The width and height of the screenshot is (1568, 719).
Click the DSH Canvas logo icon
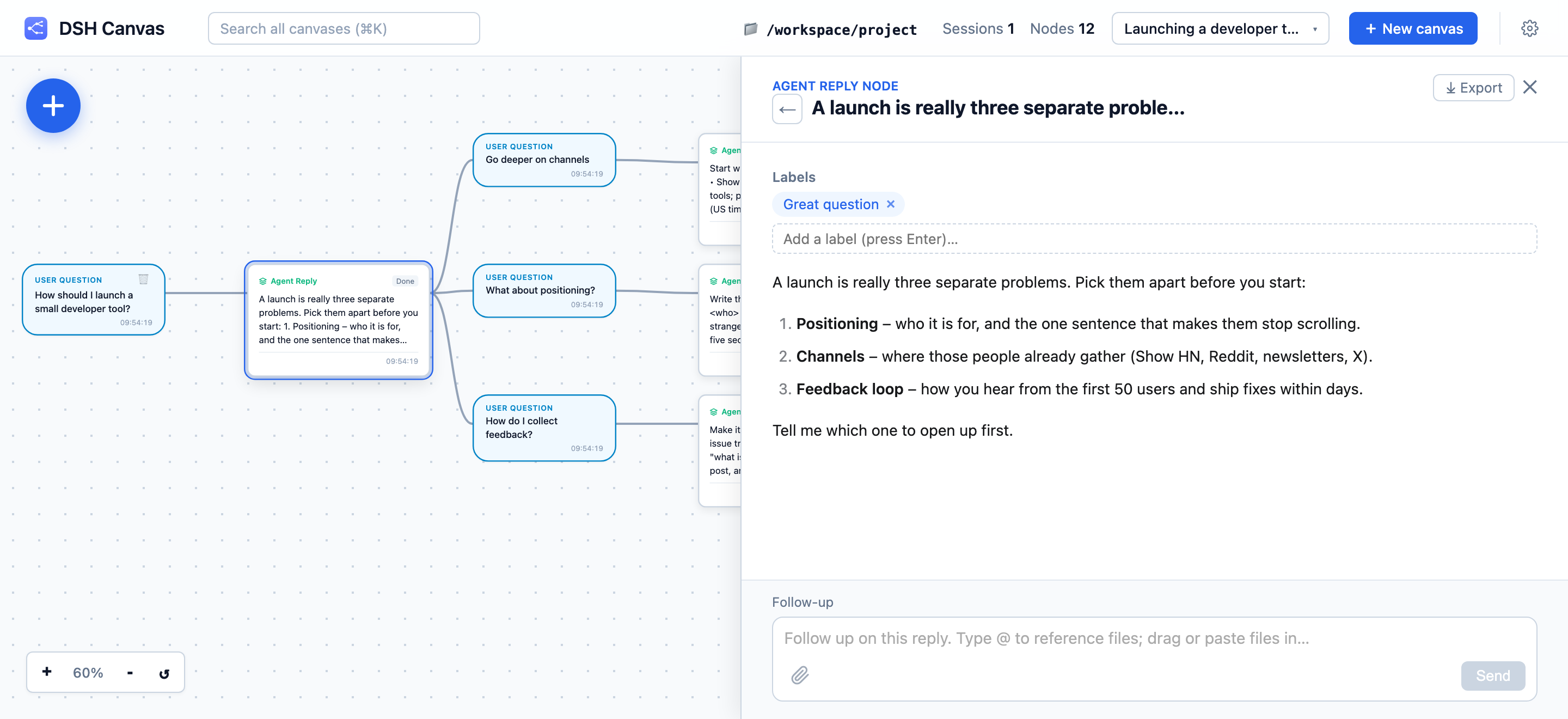pyautogui.click(x=36, y=29)
